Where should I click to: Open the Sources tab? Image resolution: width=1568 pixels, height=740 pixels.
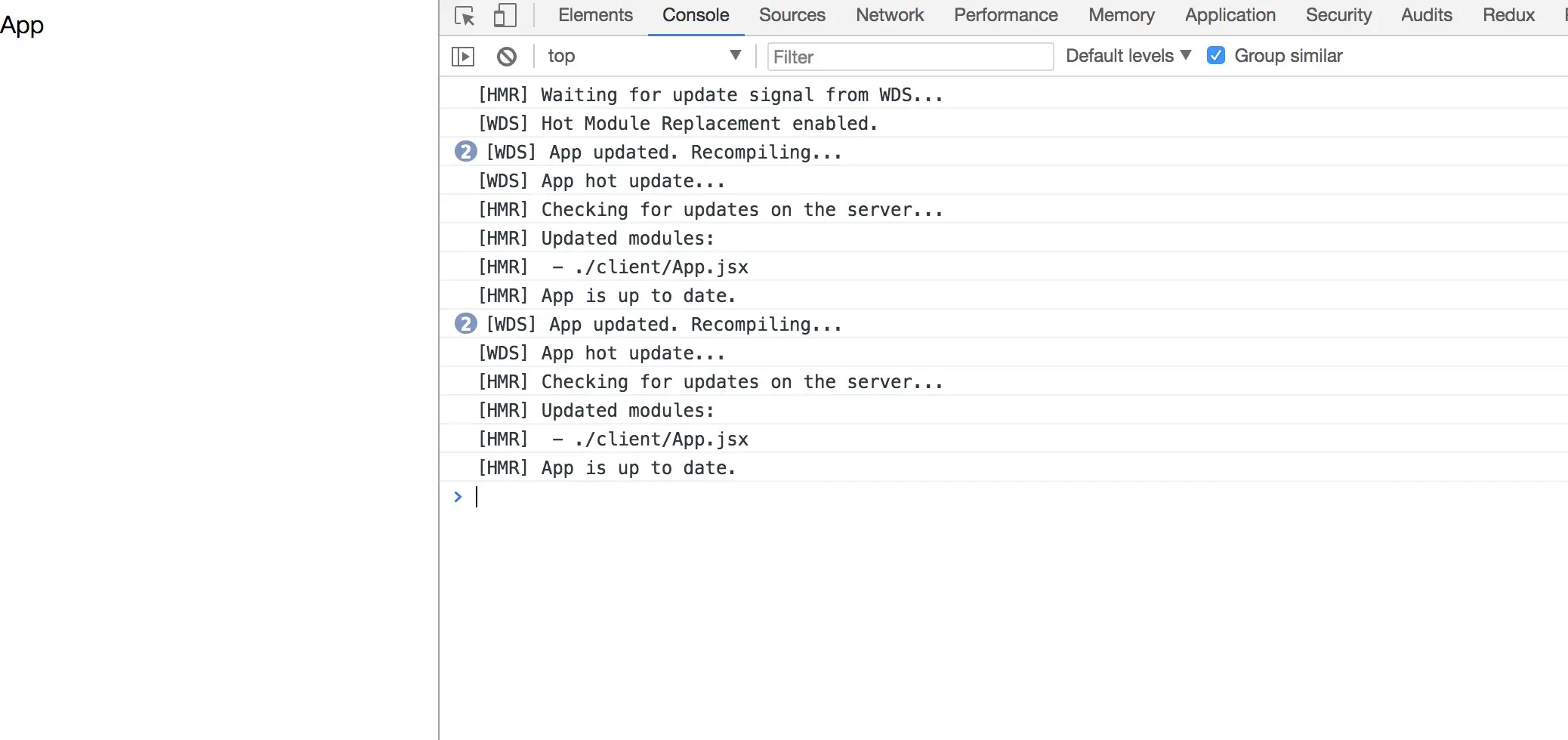[792, 15]
